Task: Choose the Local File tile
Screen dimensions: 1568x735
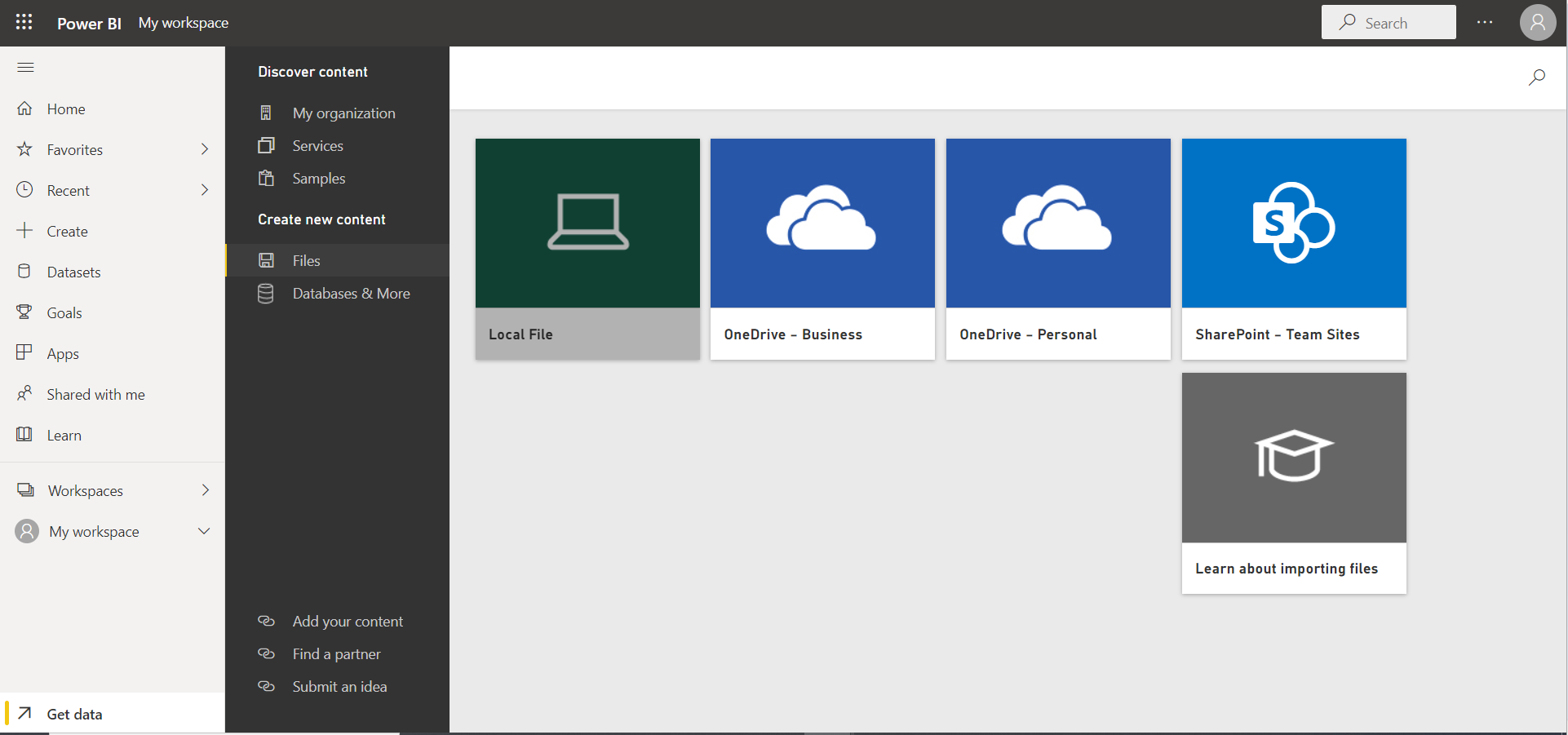Action: pyautogui.click(x=587, y=249)
